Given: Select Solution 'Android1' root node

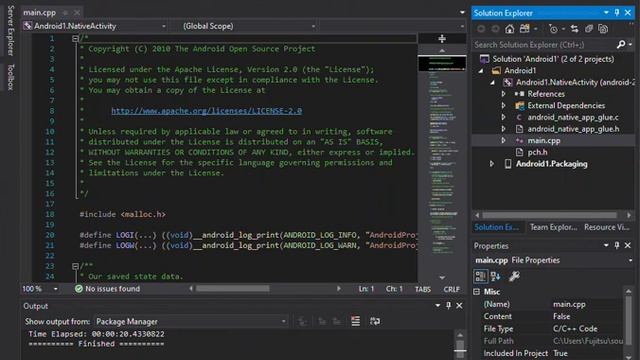Looking at the screenshot, I should (553, 59).
